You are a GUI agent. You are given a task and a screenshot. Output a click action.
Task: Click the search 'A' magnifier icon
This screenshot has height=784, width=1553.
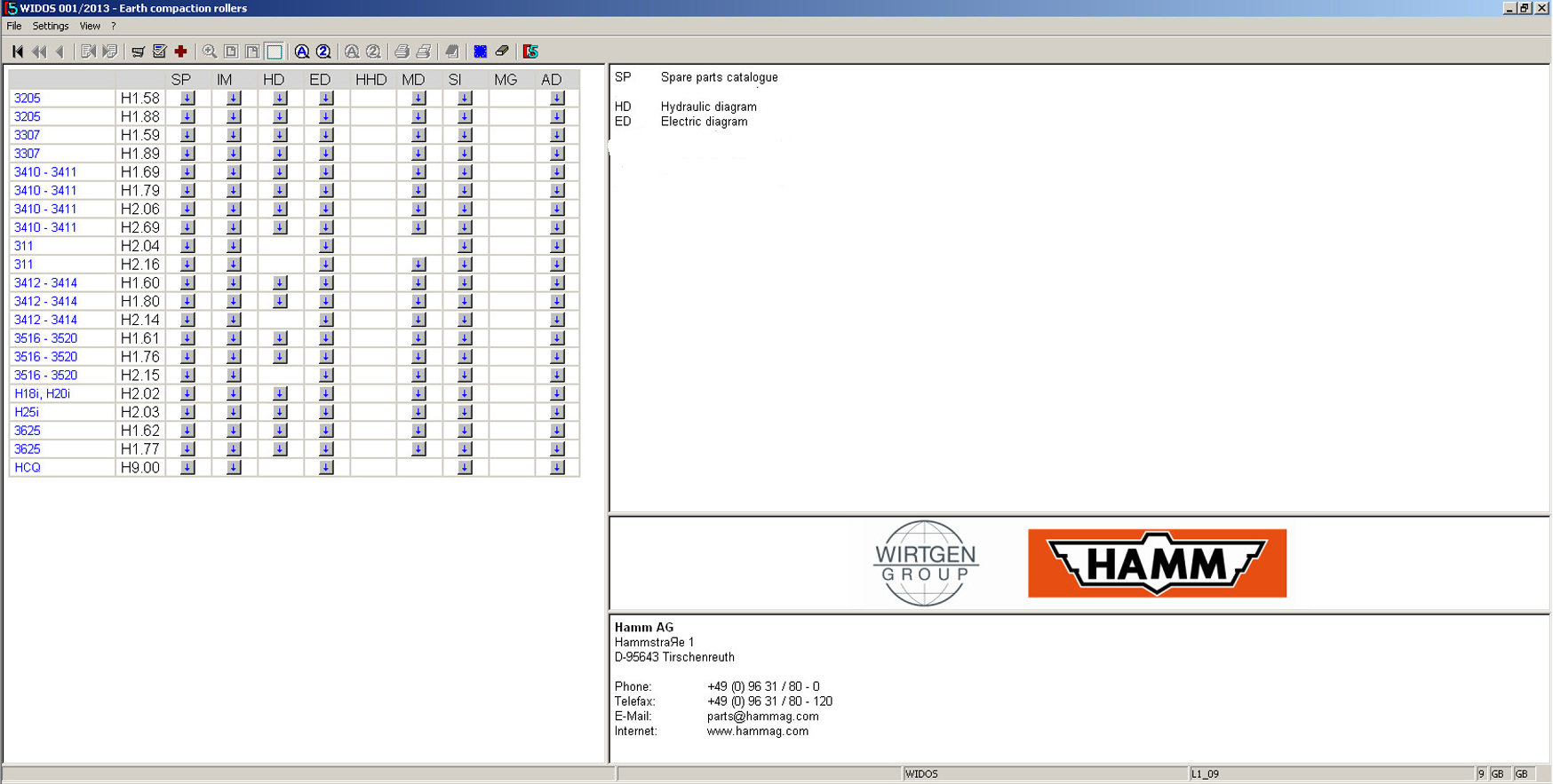tap(302, 51)
